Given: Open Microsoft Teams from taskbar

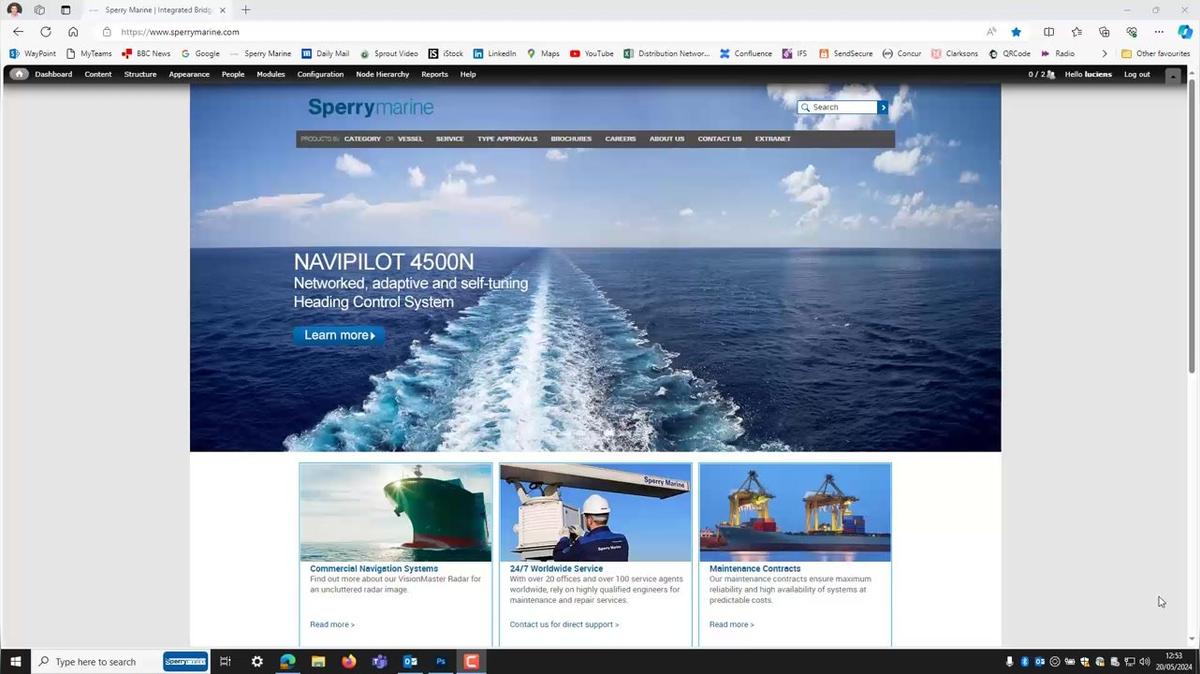Looking at the screenshot, I should click(x=379, y=661).
